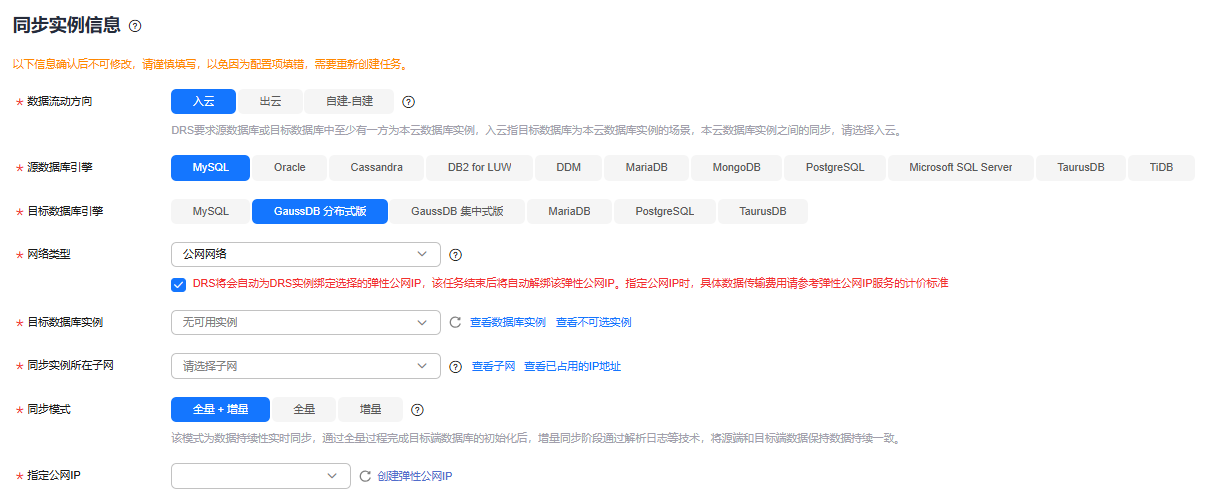Select 全量 only sync mode

point(304,409)
